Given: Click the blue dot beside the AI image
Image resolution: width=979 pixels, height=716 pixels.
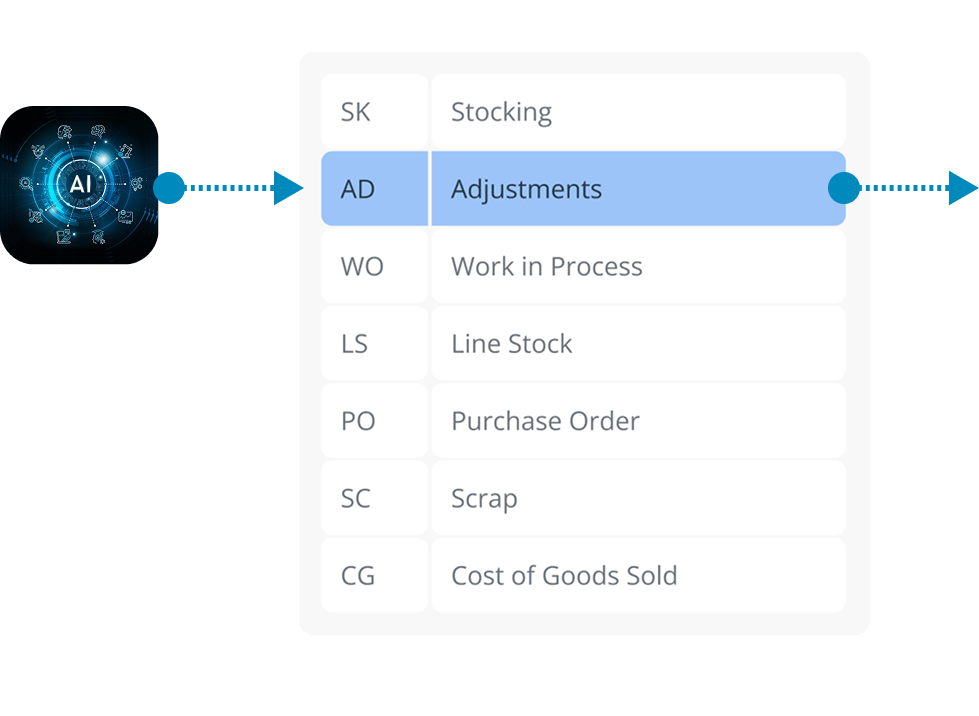Looking at the screenshot, I should coord(169,187).
